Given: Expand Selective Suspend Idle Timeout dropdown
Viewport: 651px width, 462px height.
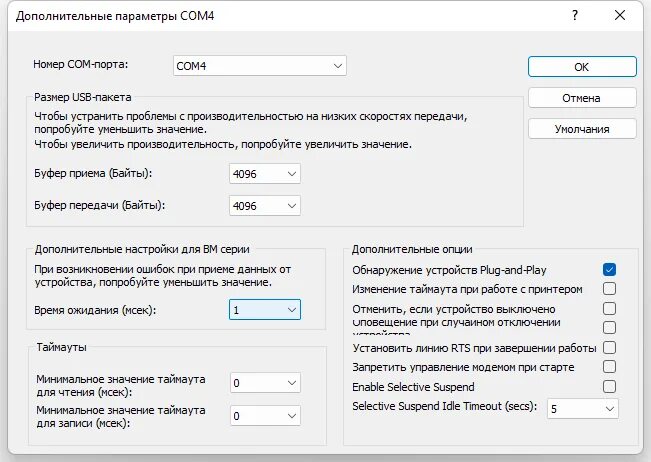Looking at the screenshot, I should [x=582, y=408].
